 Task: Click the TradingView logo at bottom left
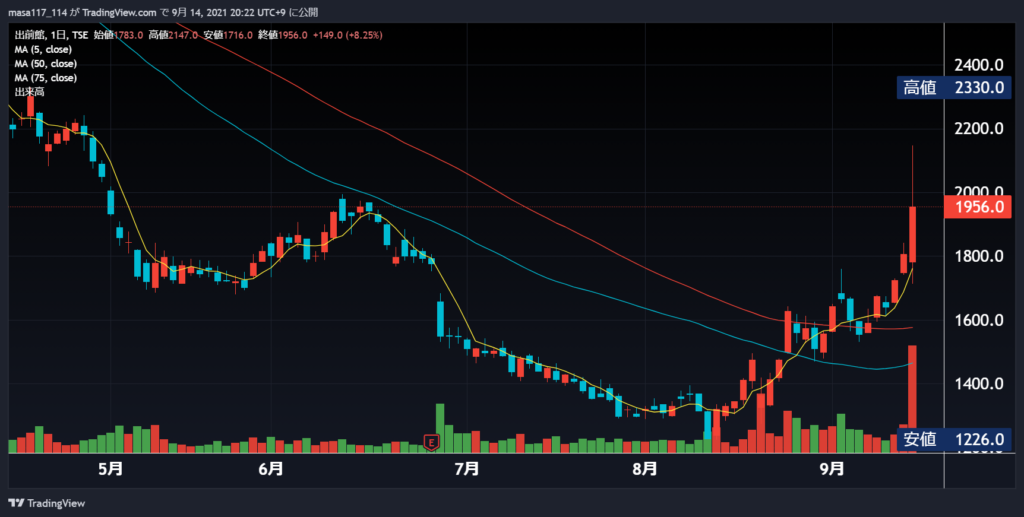click(46, 503)
